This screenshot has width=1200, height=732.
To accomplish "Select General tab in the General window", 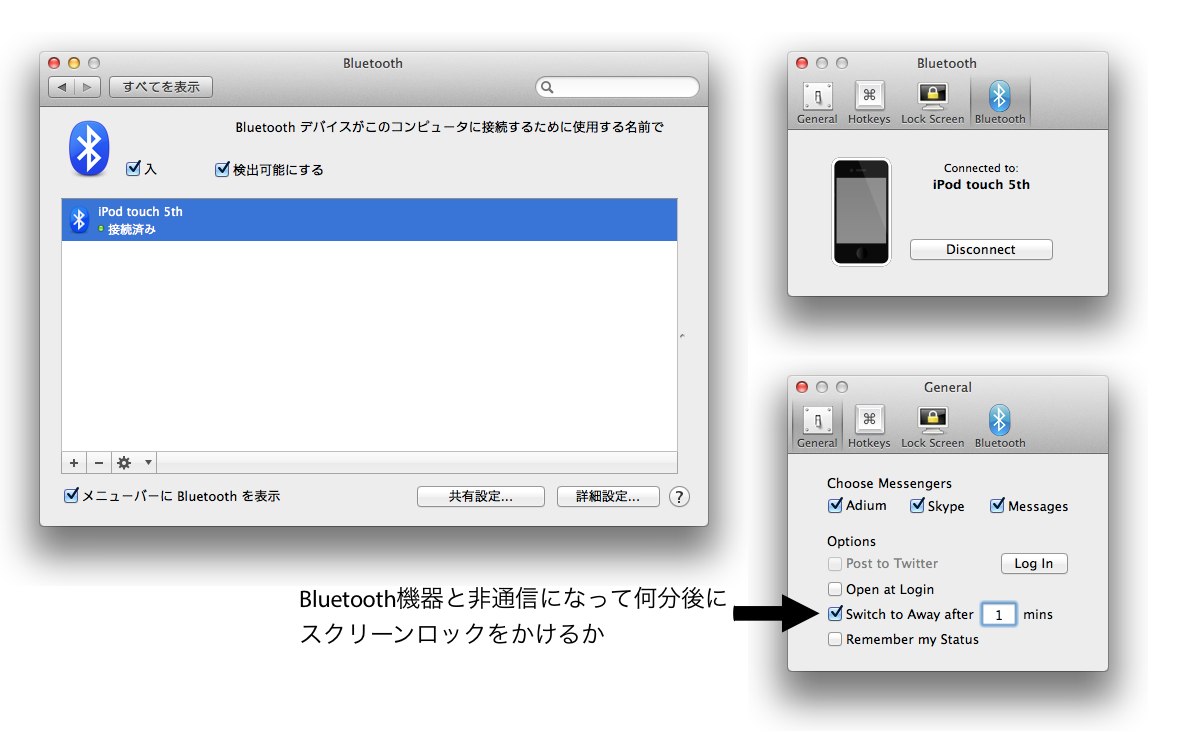I will [x=817, y=427].
